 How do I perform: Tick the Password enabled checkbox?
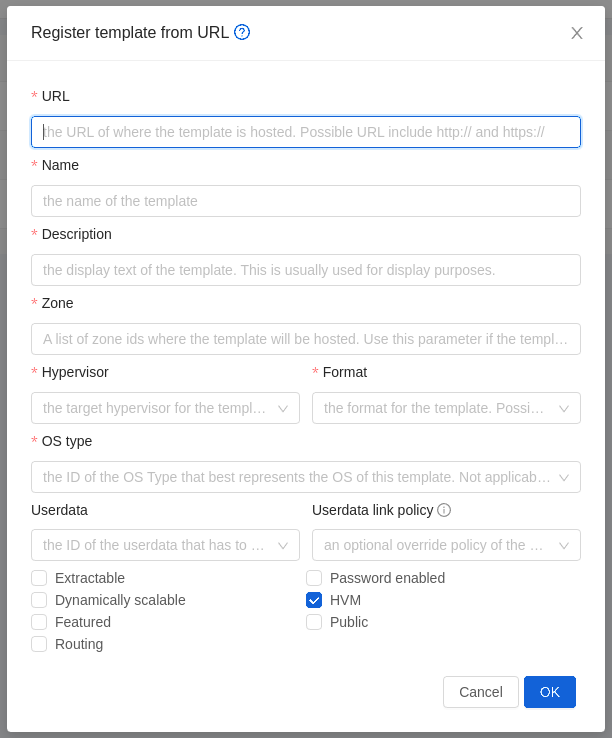(x=314, y=578)
